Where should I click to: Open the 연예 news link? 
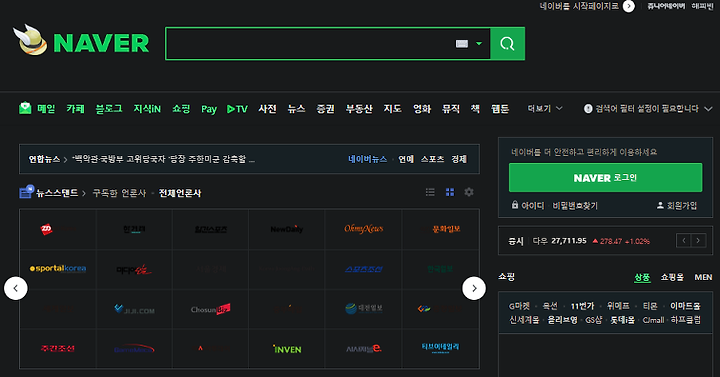pos(406,159)
